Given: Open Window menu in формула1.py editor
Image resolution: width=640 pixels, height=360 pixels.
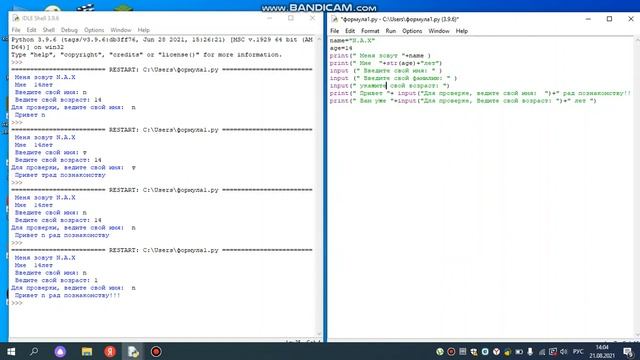Looking at the screenshot, I should [439, 31].
